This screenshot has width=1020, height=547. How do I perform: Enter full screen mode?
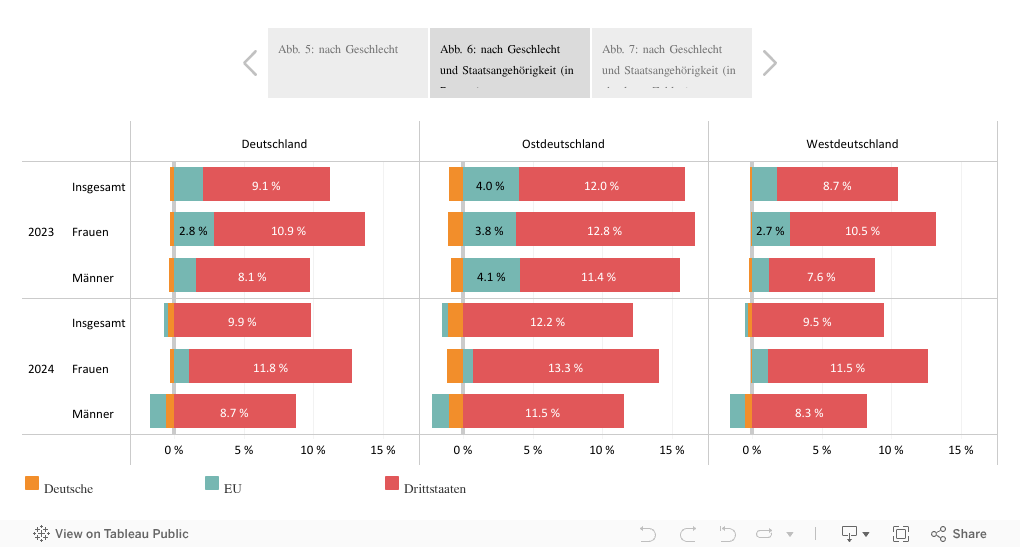click(x=900, y=534)
